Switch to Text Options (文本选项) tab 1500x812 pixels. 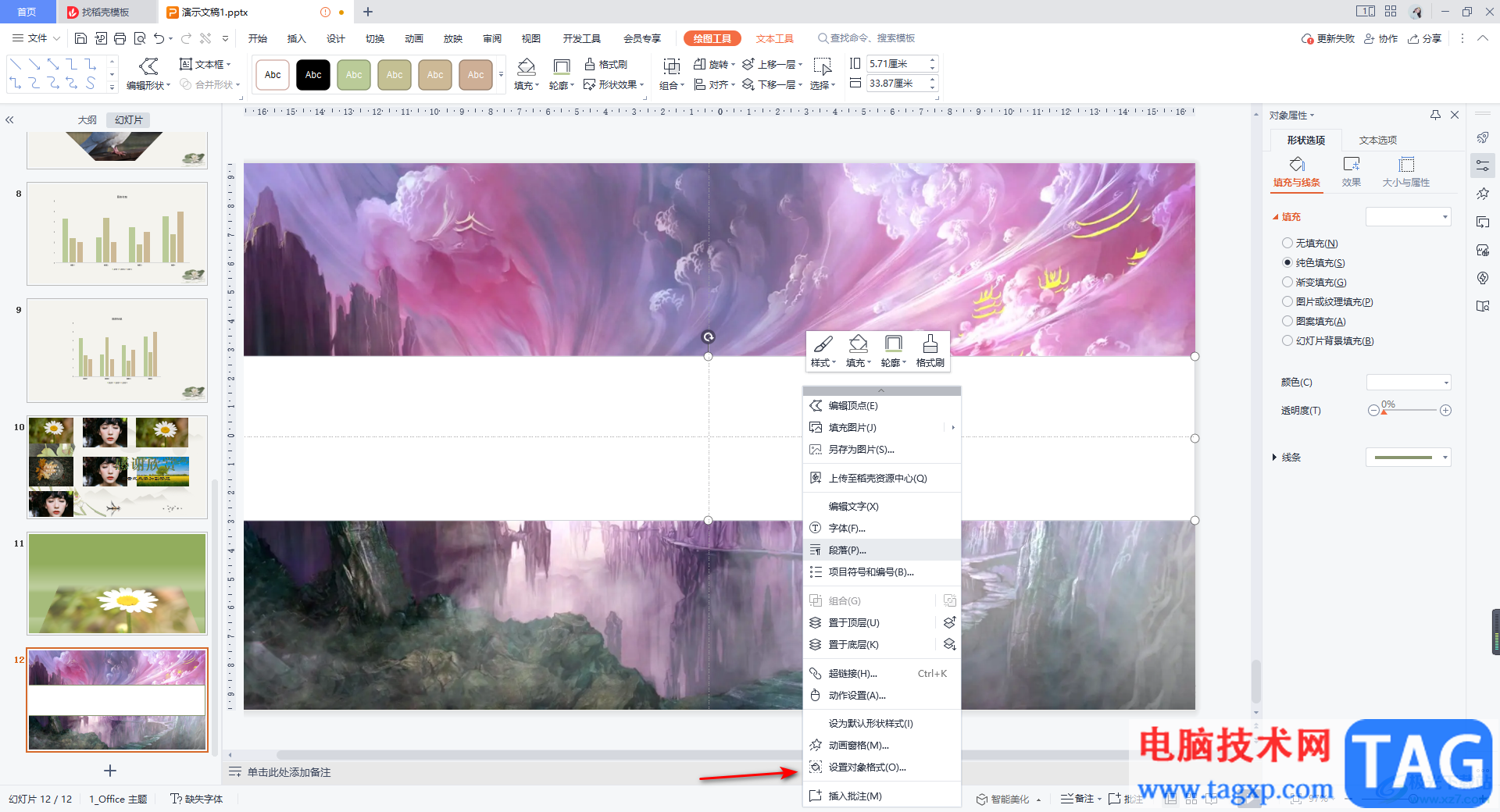tap(1378, 141)
